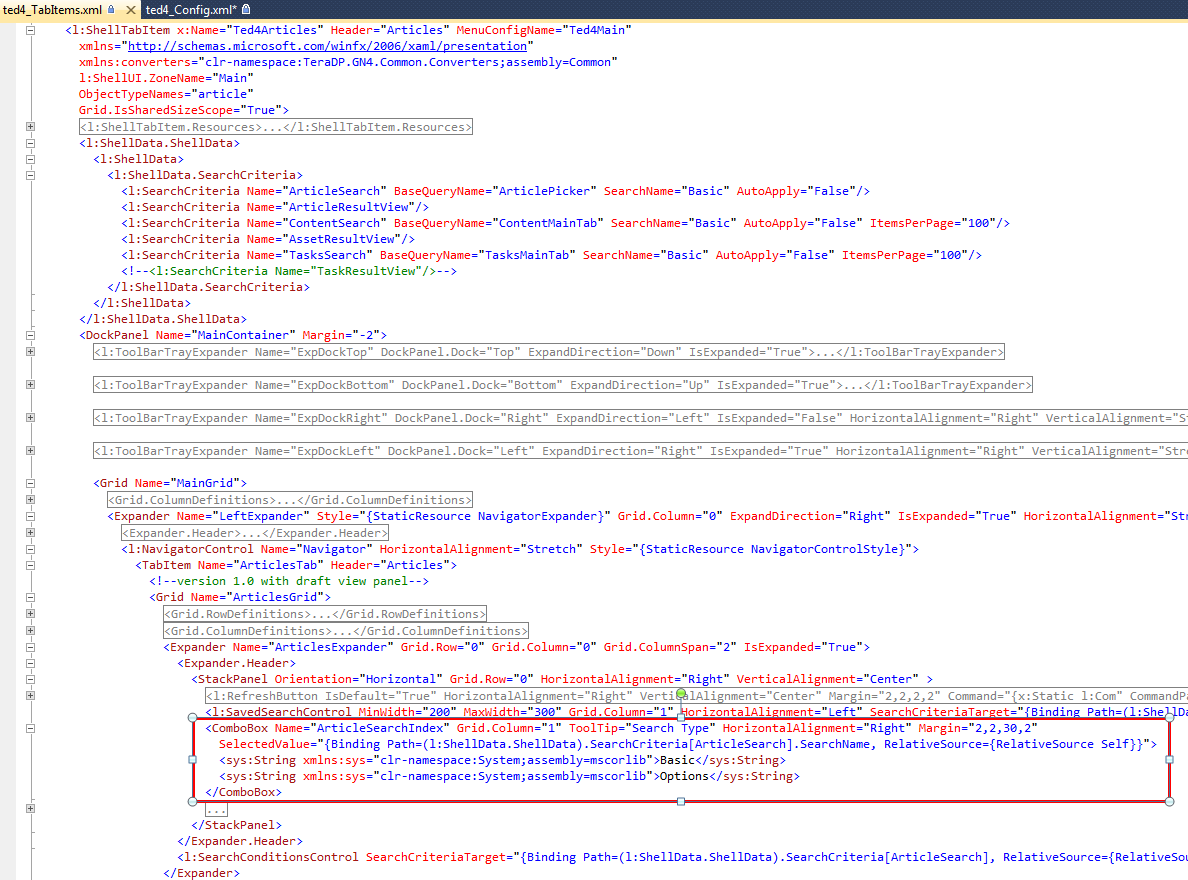Collapse the l:ShellData.ShellData element
Screen dimensions: 1188x880
point(30,142)
